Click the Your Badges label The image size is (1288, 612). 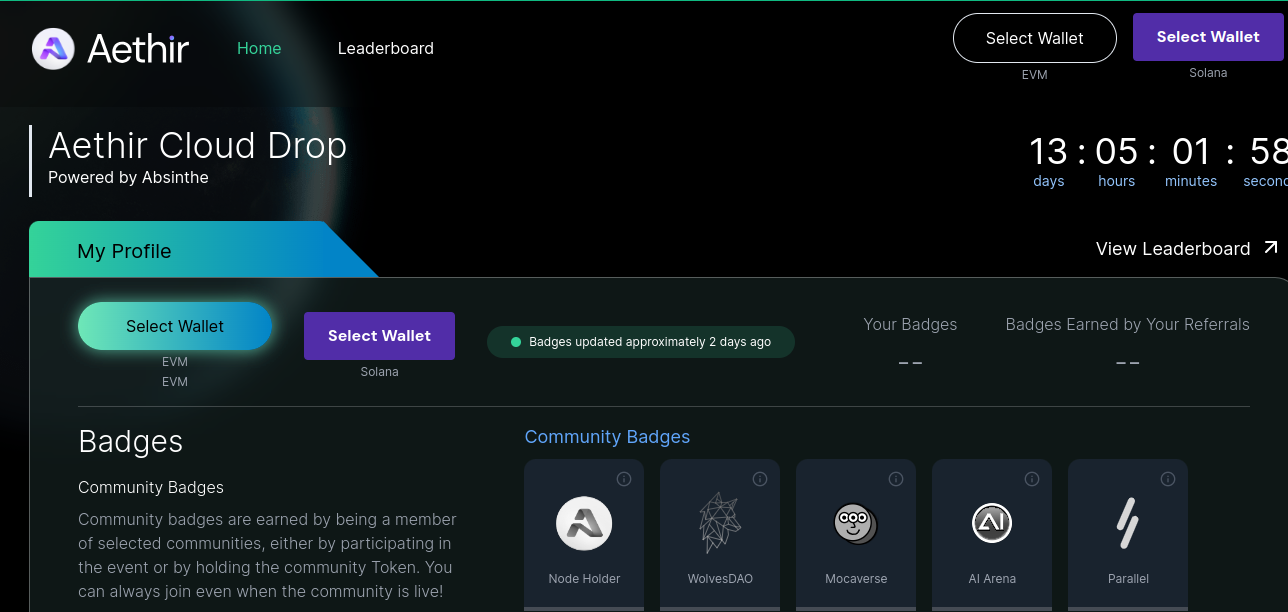tap(910, 324)
